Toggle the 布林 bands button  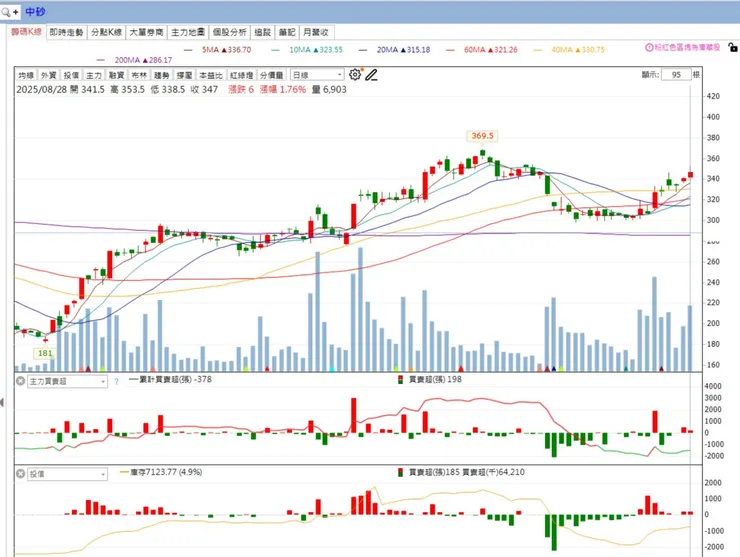click(x=139, y=75)
